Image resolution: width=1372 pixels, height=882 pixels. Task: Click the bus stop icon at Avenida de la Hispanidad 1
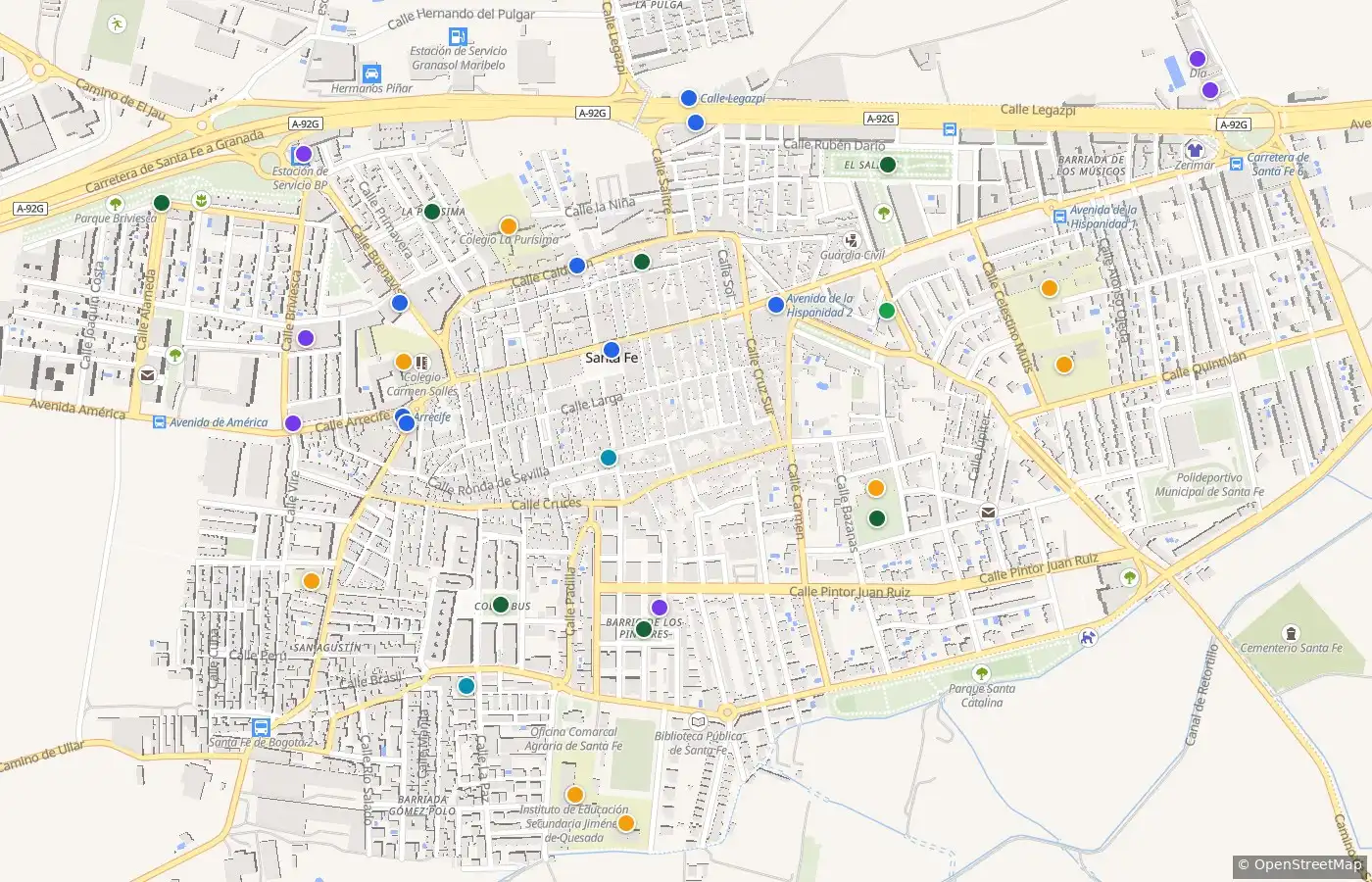point(1059,217)
